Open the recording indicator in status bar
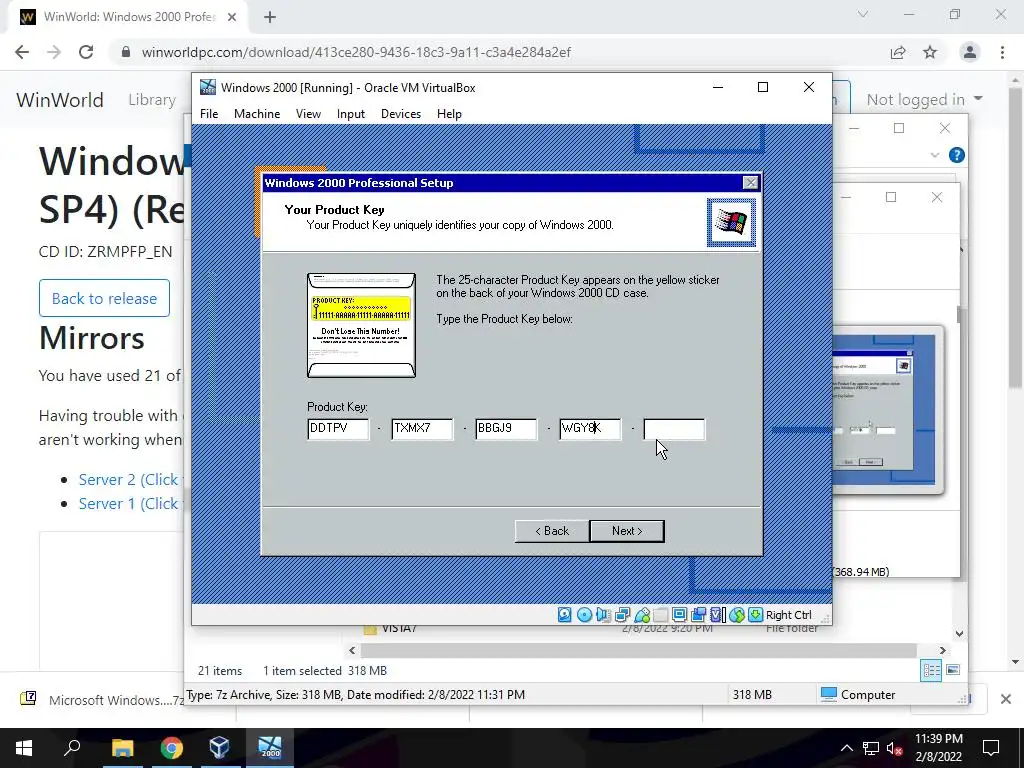This screenshot has height=768, width=1024. tap(698, 615)
